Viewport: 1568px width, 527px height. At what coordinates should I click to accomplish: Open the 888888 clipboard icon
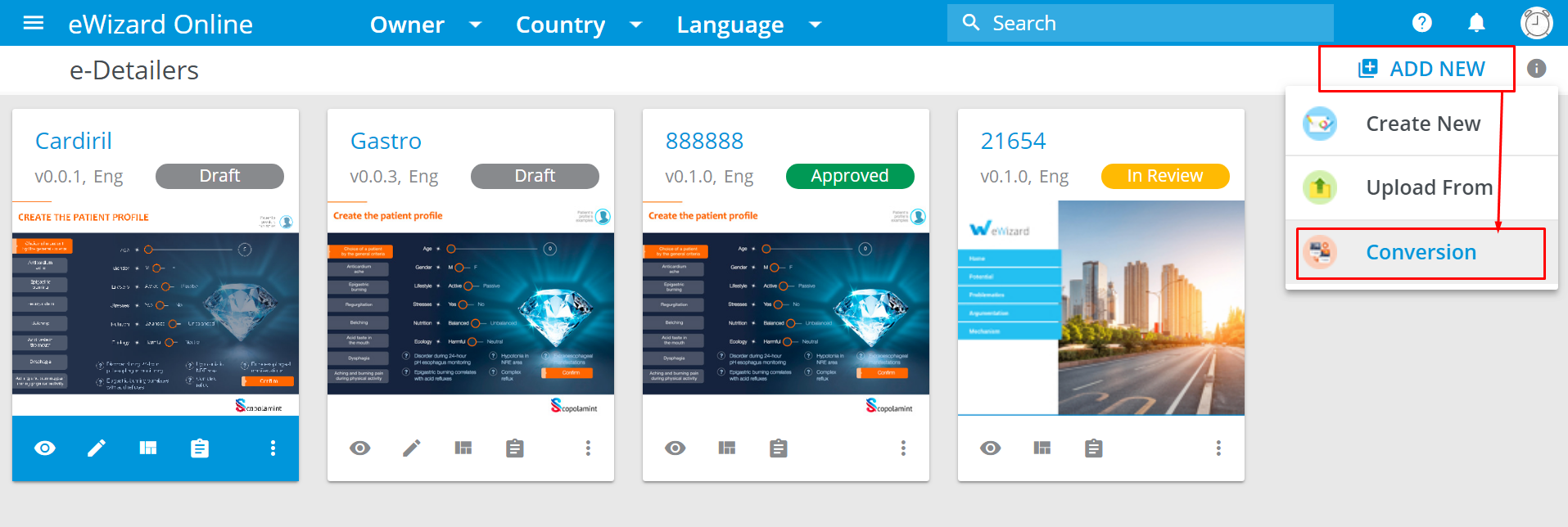click(x=779, y=448)
